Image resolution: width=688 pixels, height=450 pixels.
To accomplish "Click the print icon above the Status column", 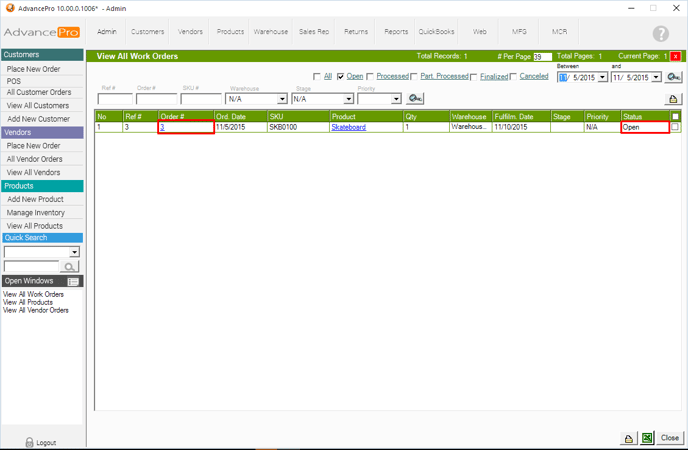I will [x=674, y=99].
